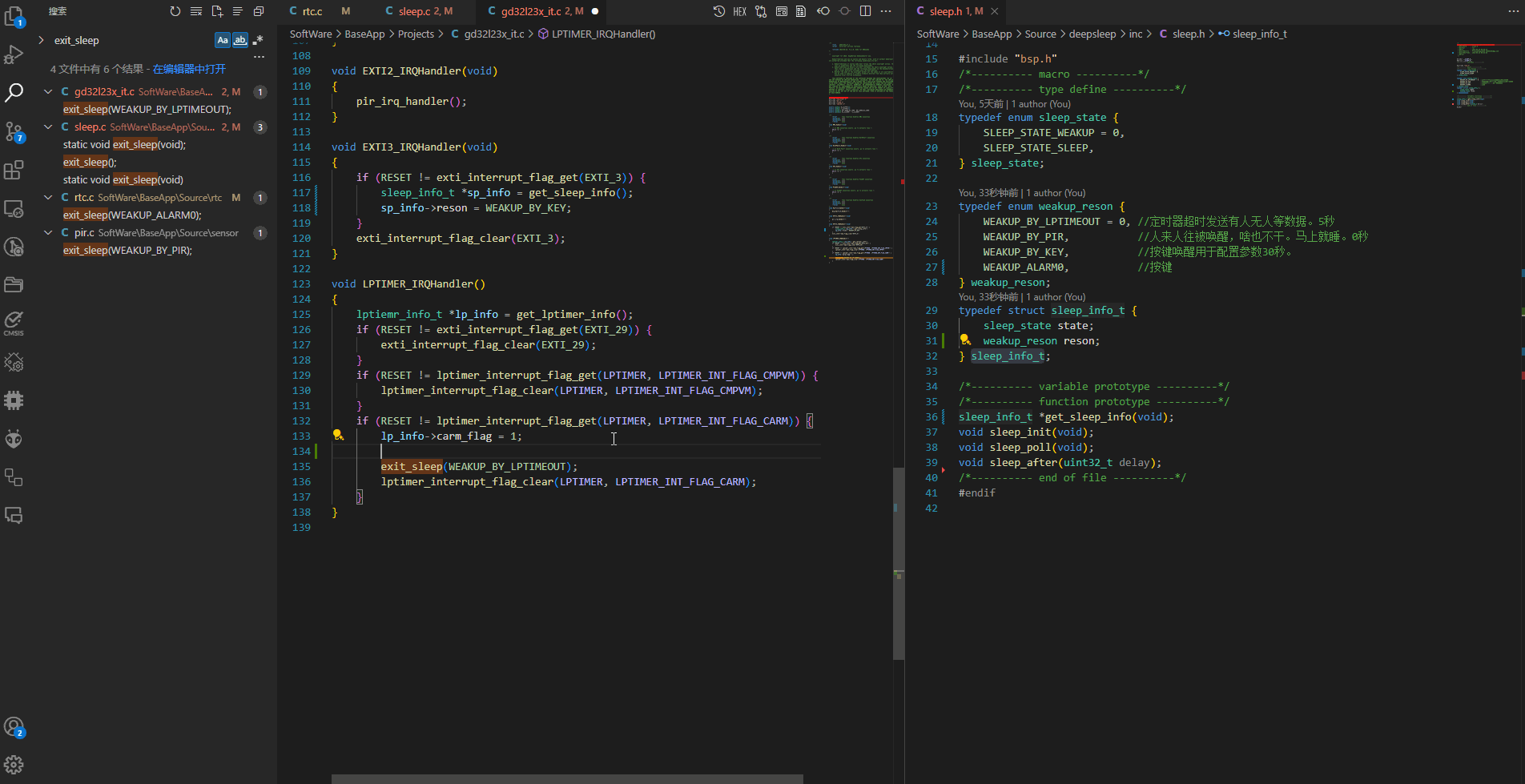Open the Remote Explorer view

(x=14, y=208)
